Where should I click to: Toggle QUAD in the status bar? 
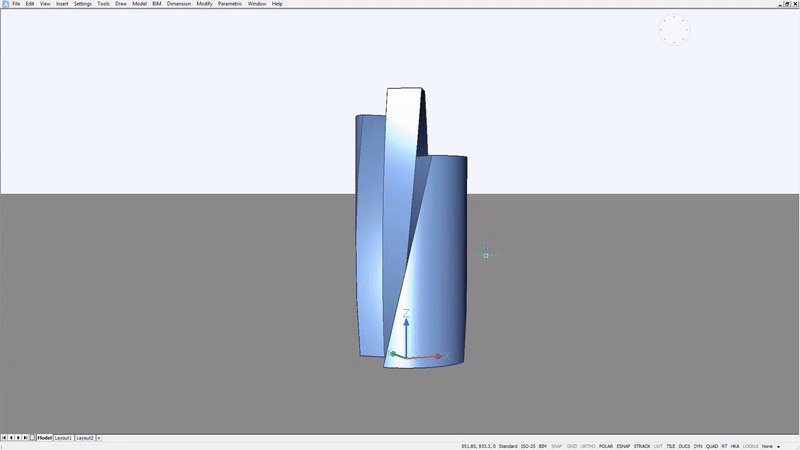point(712,446)
